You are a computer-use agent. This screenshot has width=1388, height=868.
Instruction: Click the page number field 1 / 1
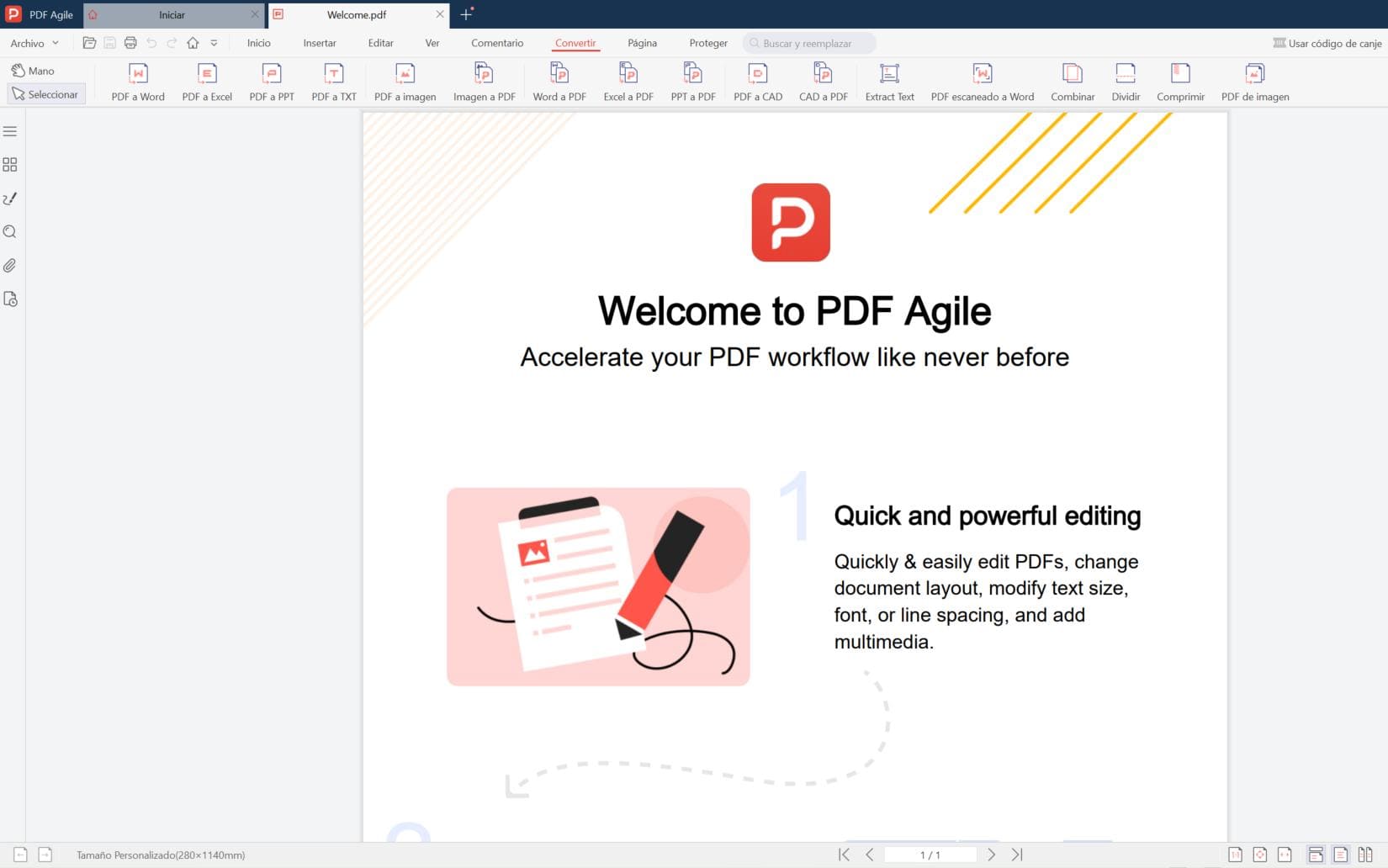[x=930, y=855]
